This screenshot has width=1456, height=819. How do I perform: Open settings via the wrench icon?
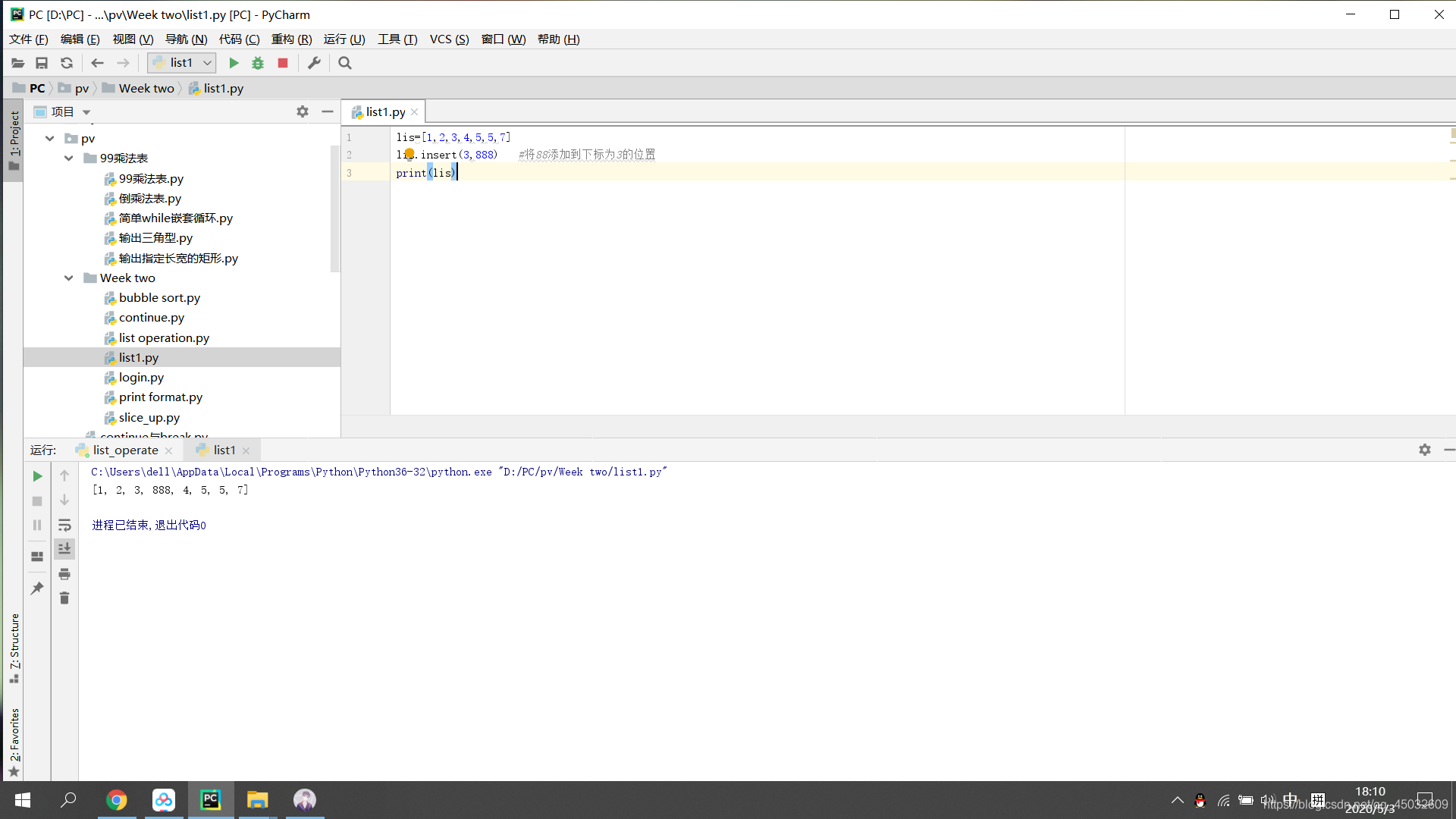[x=314, y=63]
